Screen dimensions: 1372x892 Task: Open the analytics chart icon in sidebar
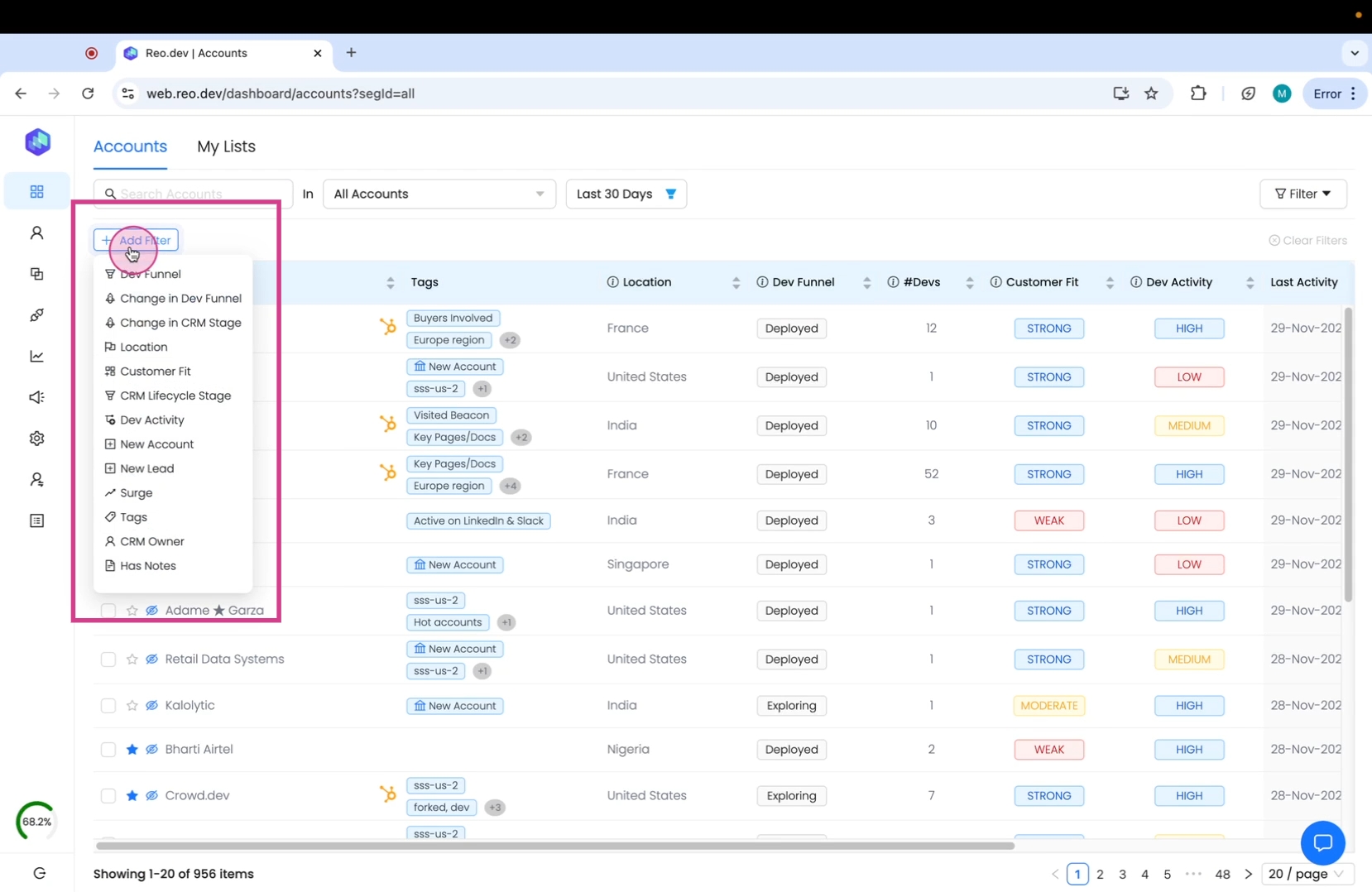tap(36, 357)
